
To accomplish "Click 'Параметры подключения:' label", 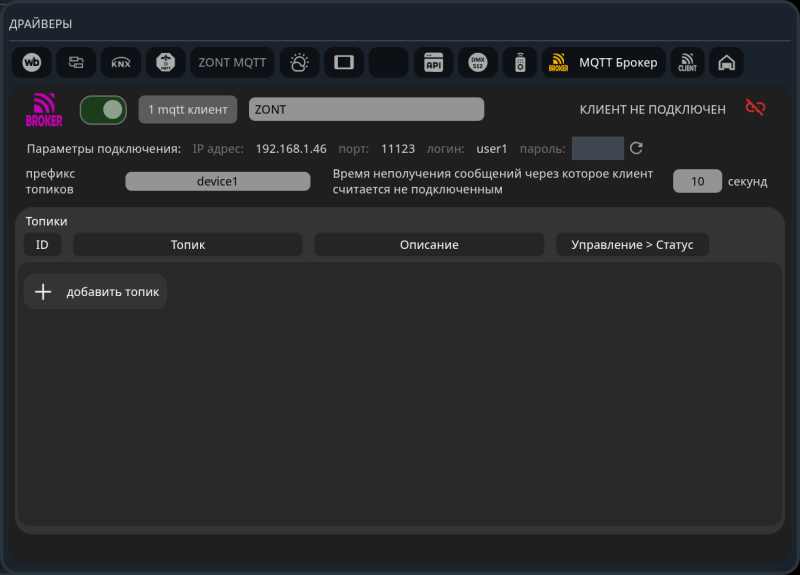I will 104,149.
